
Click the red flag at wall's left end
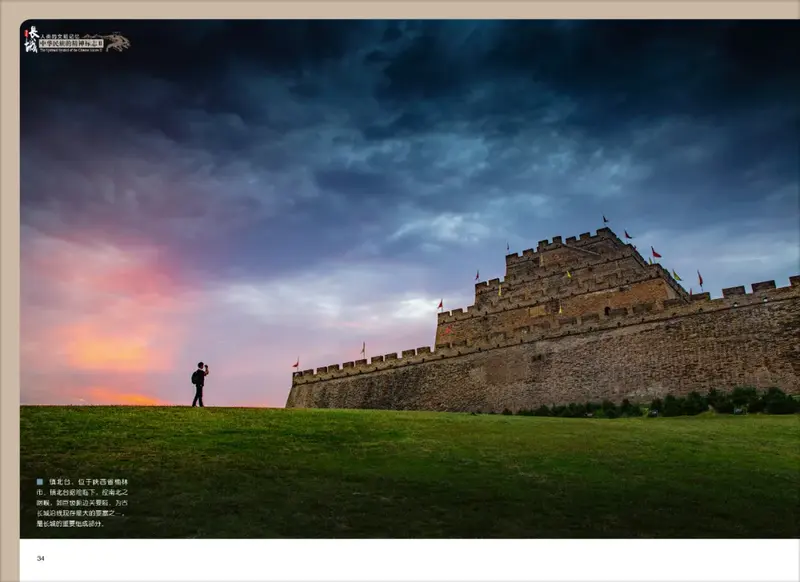point(296,363)
